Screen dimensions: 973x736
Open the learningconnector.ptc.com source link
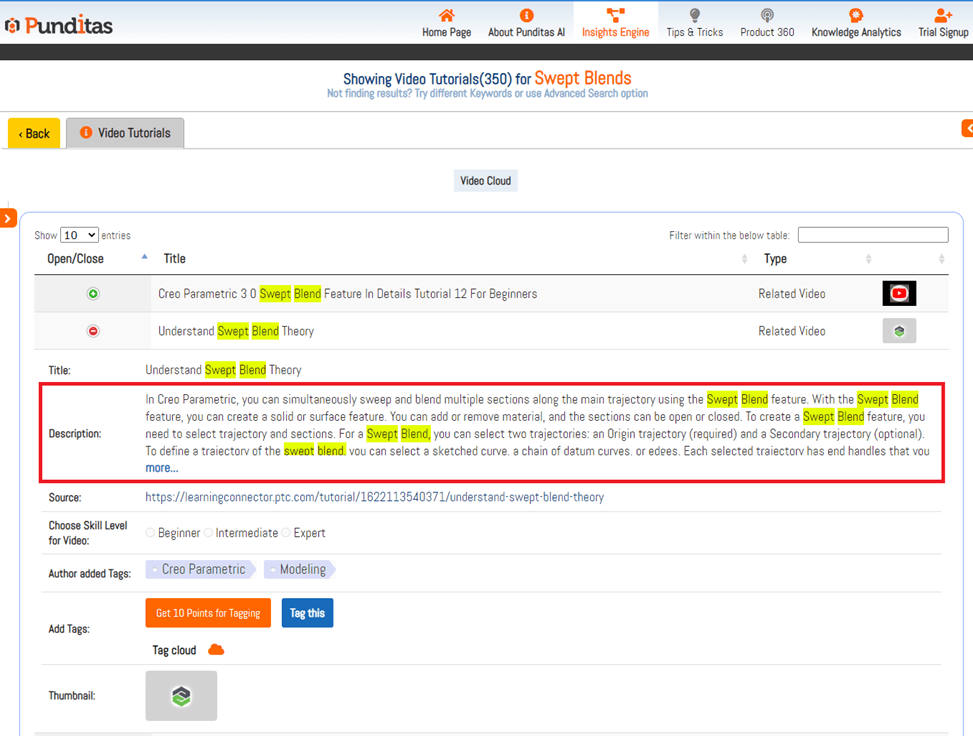(x=374, y=497)
